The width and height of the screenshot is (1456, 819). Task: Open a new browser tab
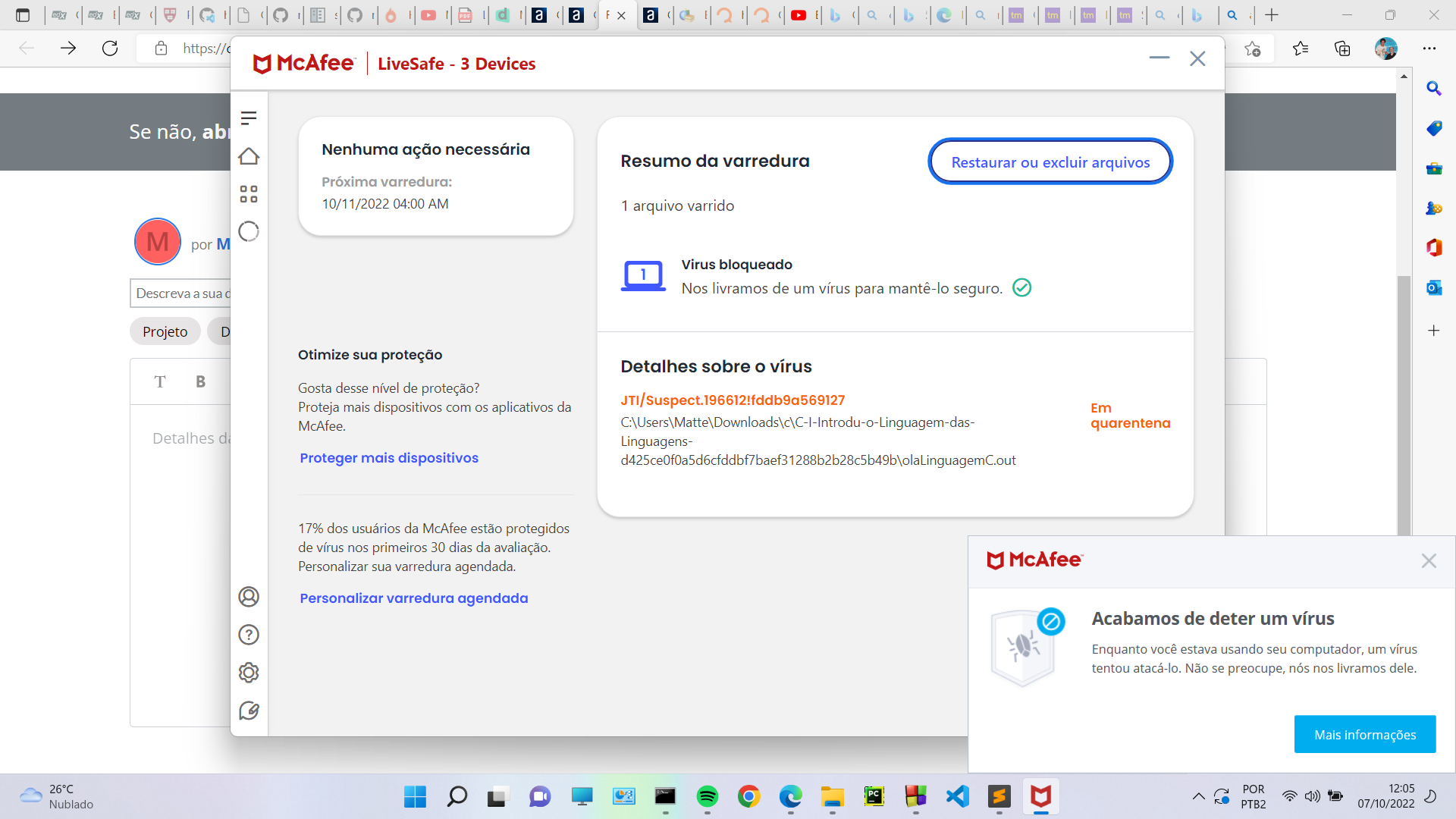(x=1272, y=15)
